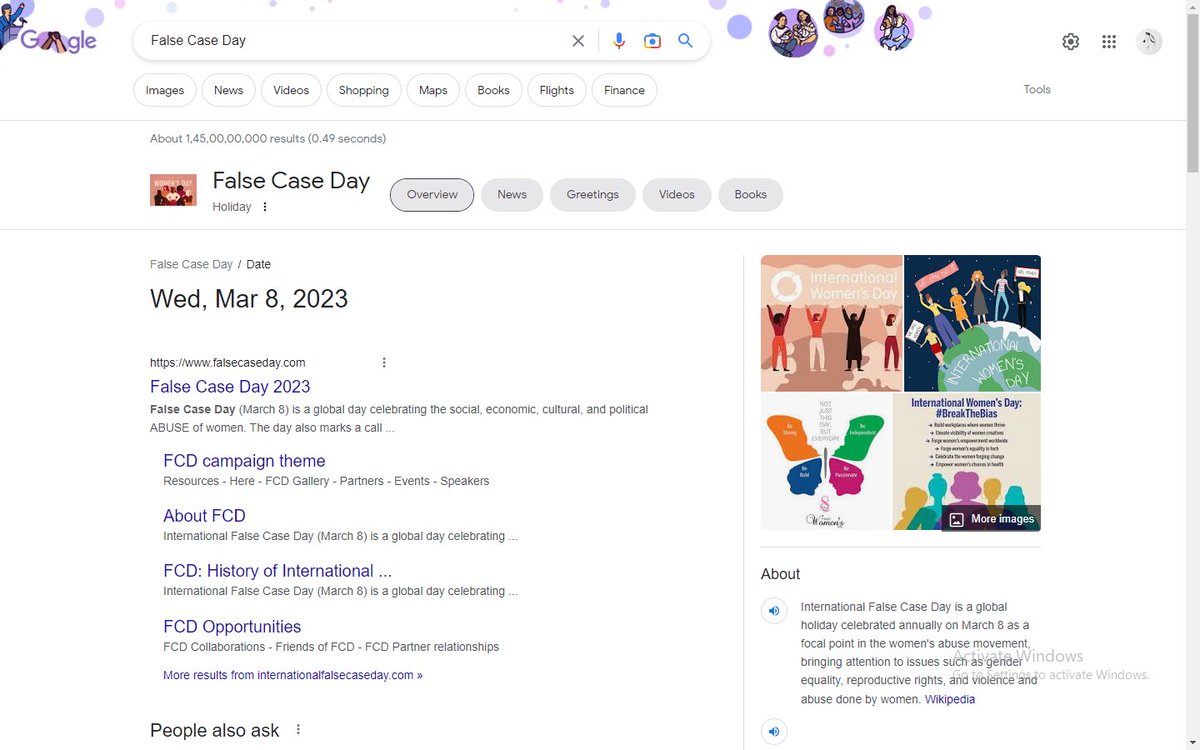Screen dimensions: 1200x750
Task: Open the About FCD link
Action: pyautogui.click(x=204, y=516)
